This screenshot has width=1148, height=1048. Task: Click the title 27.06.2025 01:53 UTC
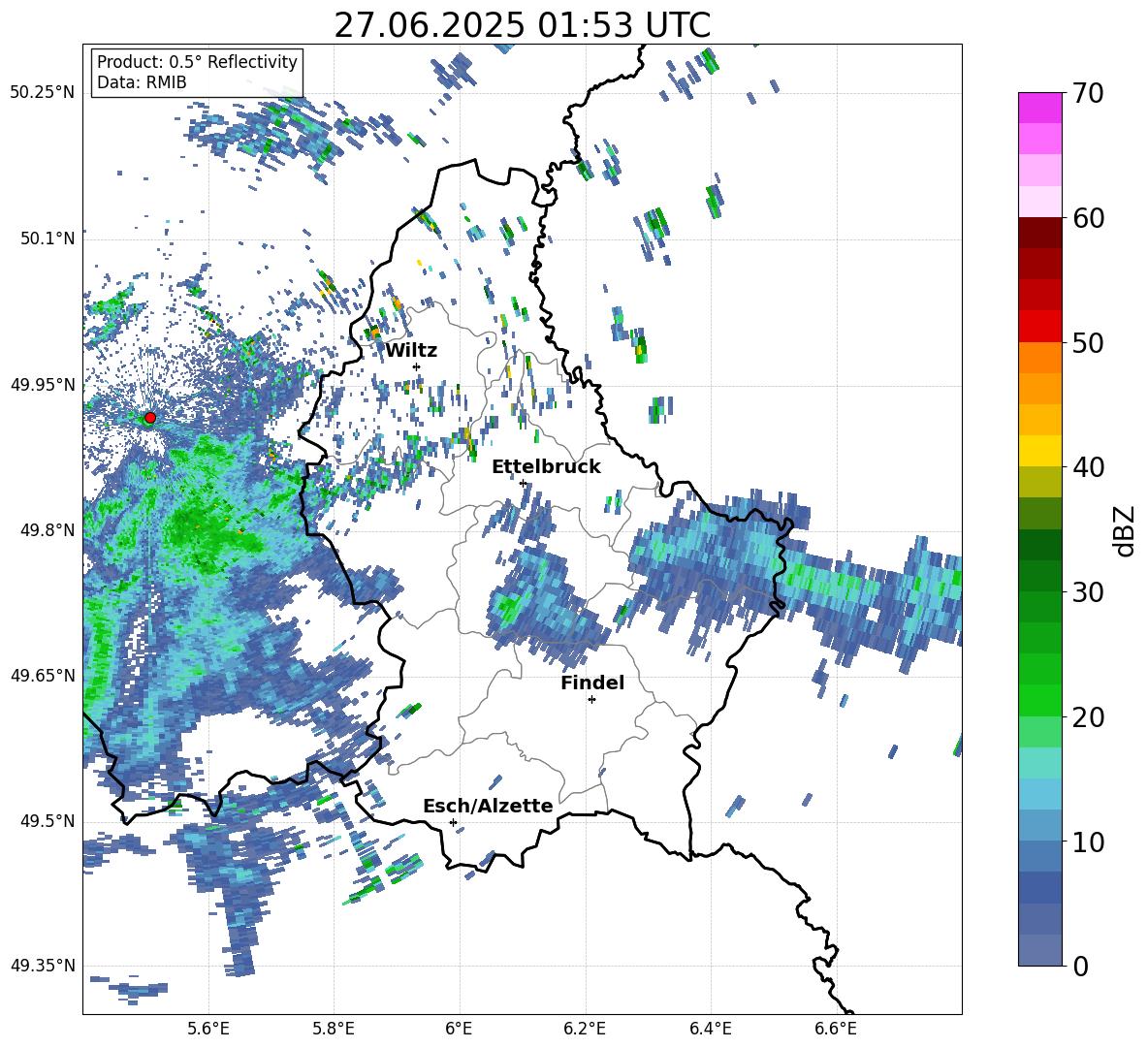tap(522, 25)
